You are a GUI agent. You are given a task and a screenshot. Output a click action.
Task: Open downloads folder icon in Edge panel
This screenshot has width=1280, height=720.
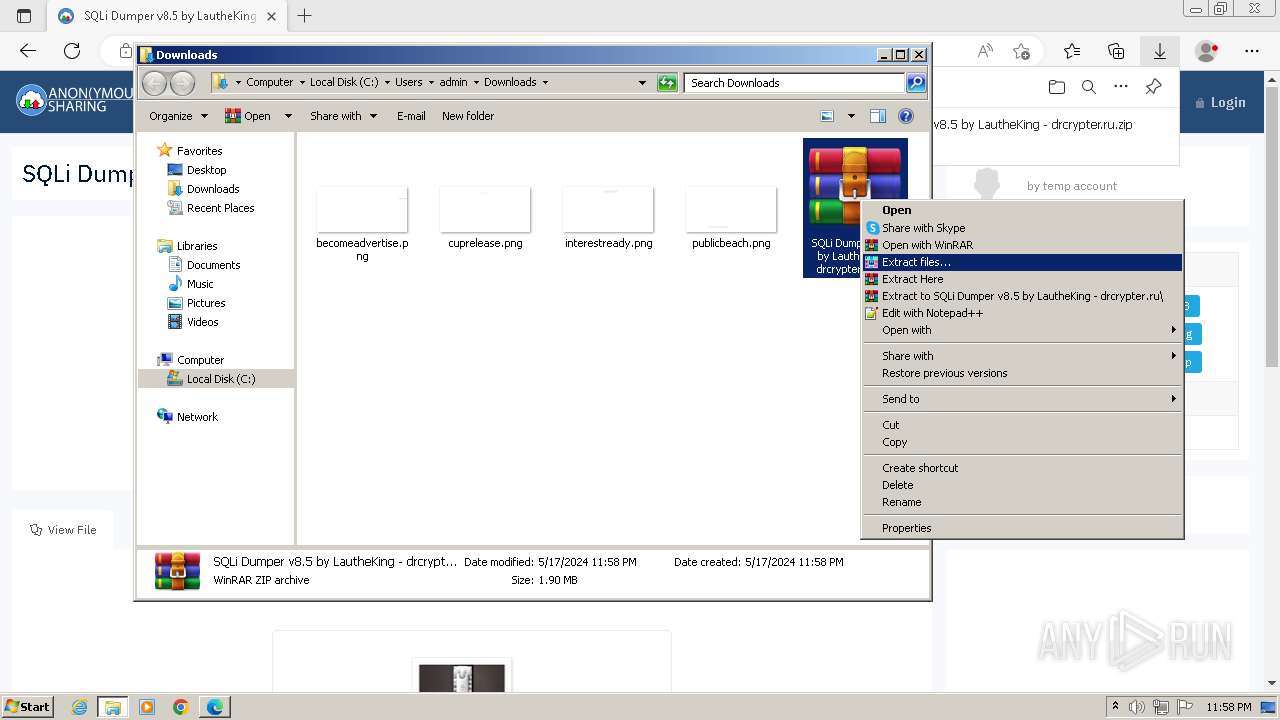point(1057,87)
